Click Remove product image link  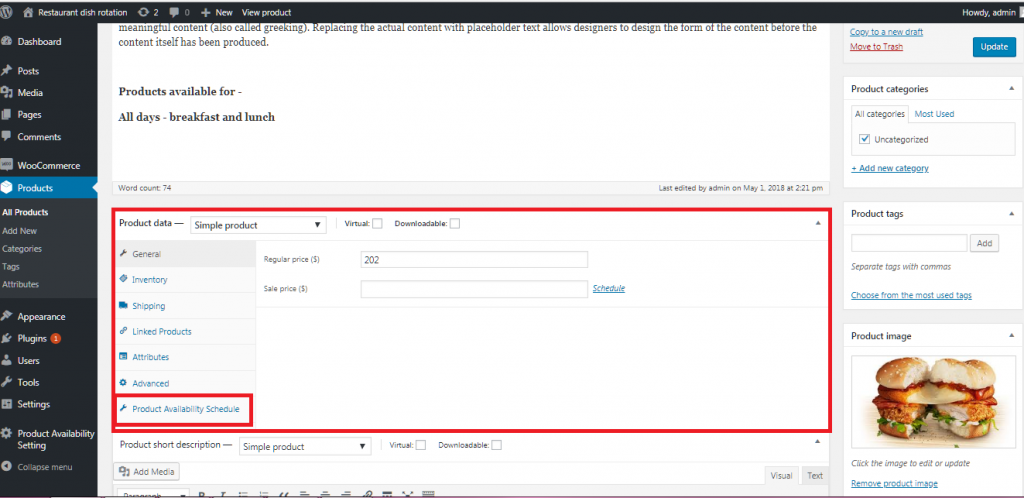click(x=894, y=484)
